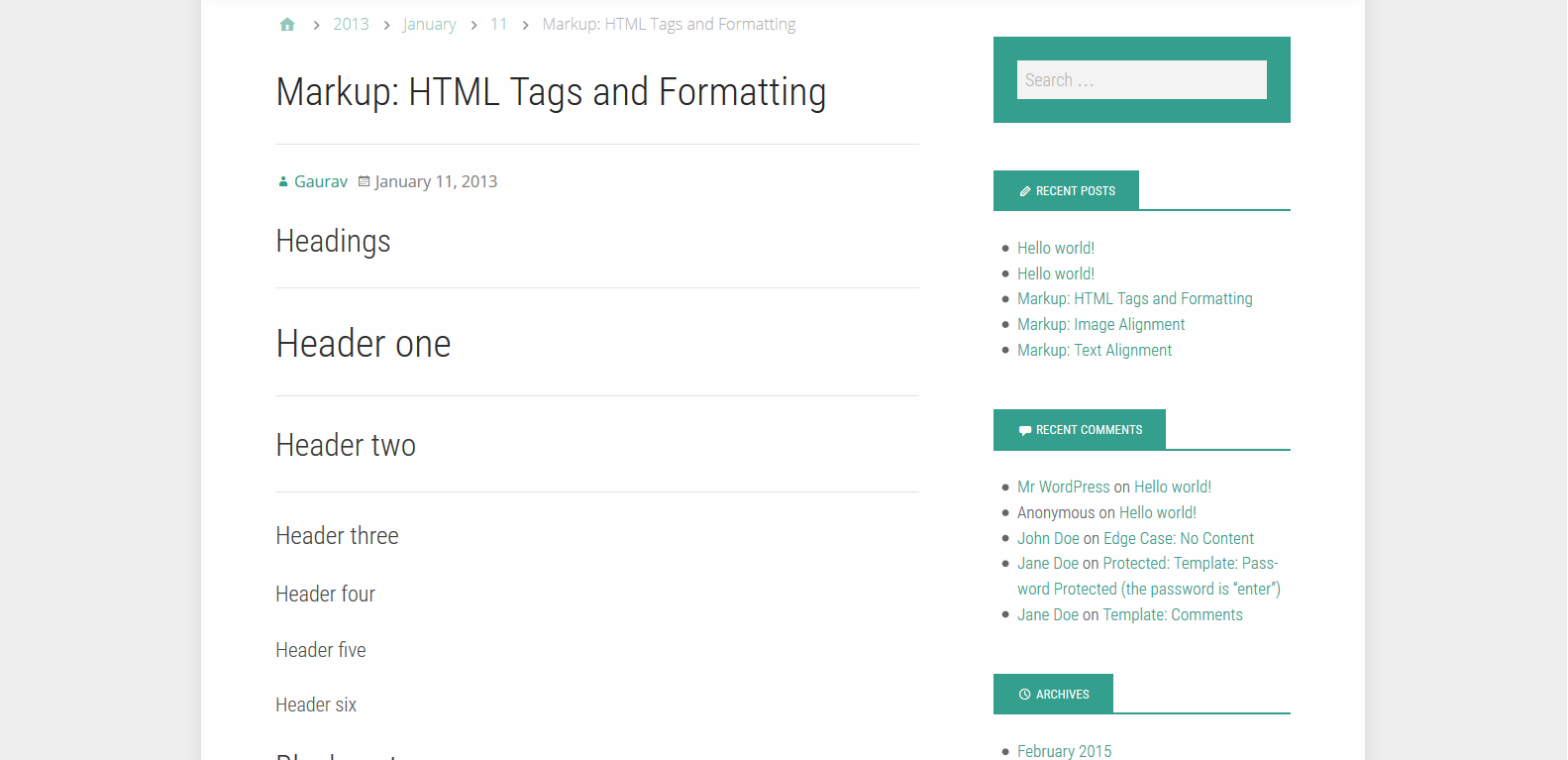Viewport: 1568px width, 760px height.
Task: Open Edge Case: No Content link
Action: click(x=1178, y=538)
